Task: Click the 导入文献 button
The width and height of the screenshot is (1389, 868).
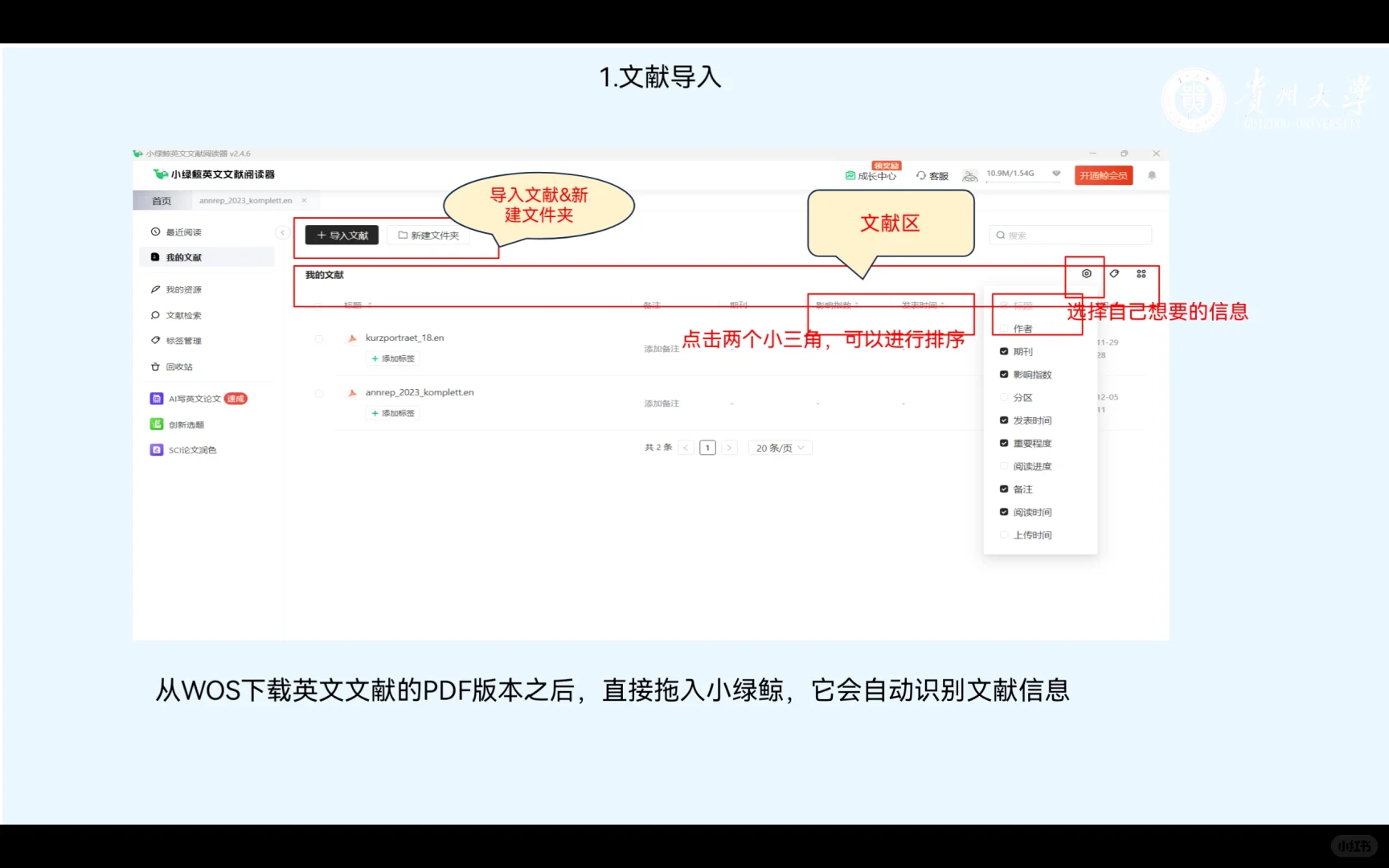Action: click(x=342, y=235)
